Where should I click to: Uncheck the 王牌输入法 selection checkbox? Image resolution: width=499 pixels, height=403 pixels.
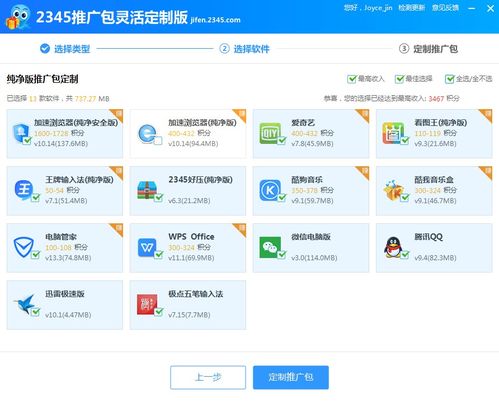click(35, 198)
